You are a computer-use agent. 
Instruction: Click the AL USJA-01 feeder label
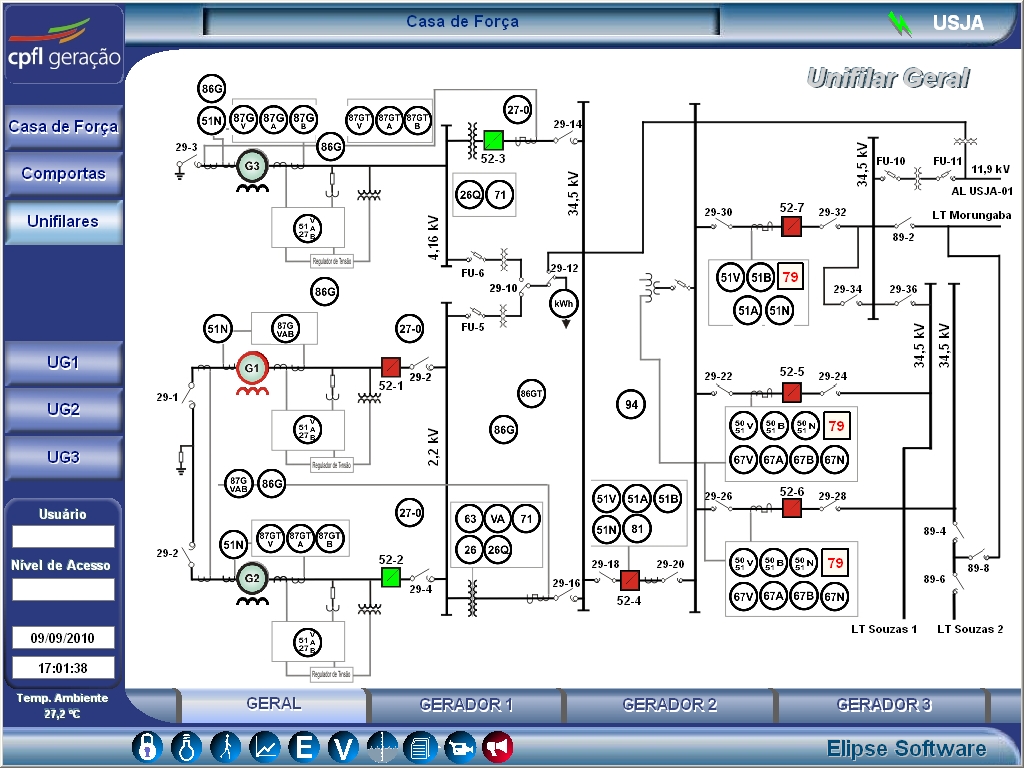click(982, 191)
